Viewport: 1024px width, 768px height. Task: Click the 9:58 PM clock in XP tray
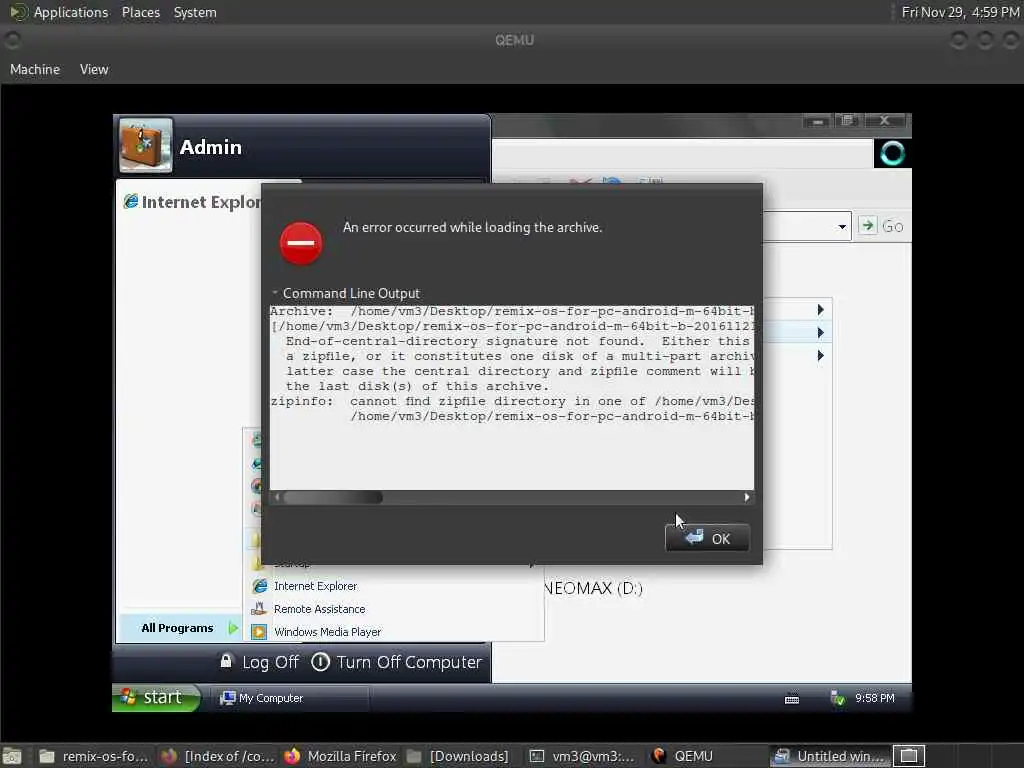(874, 698)
